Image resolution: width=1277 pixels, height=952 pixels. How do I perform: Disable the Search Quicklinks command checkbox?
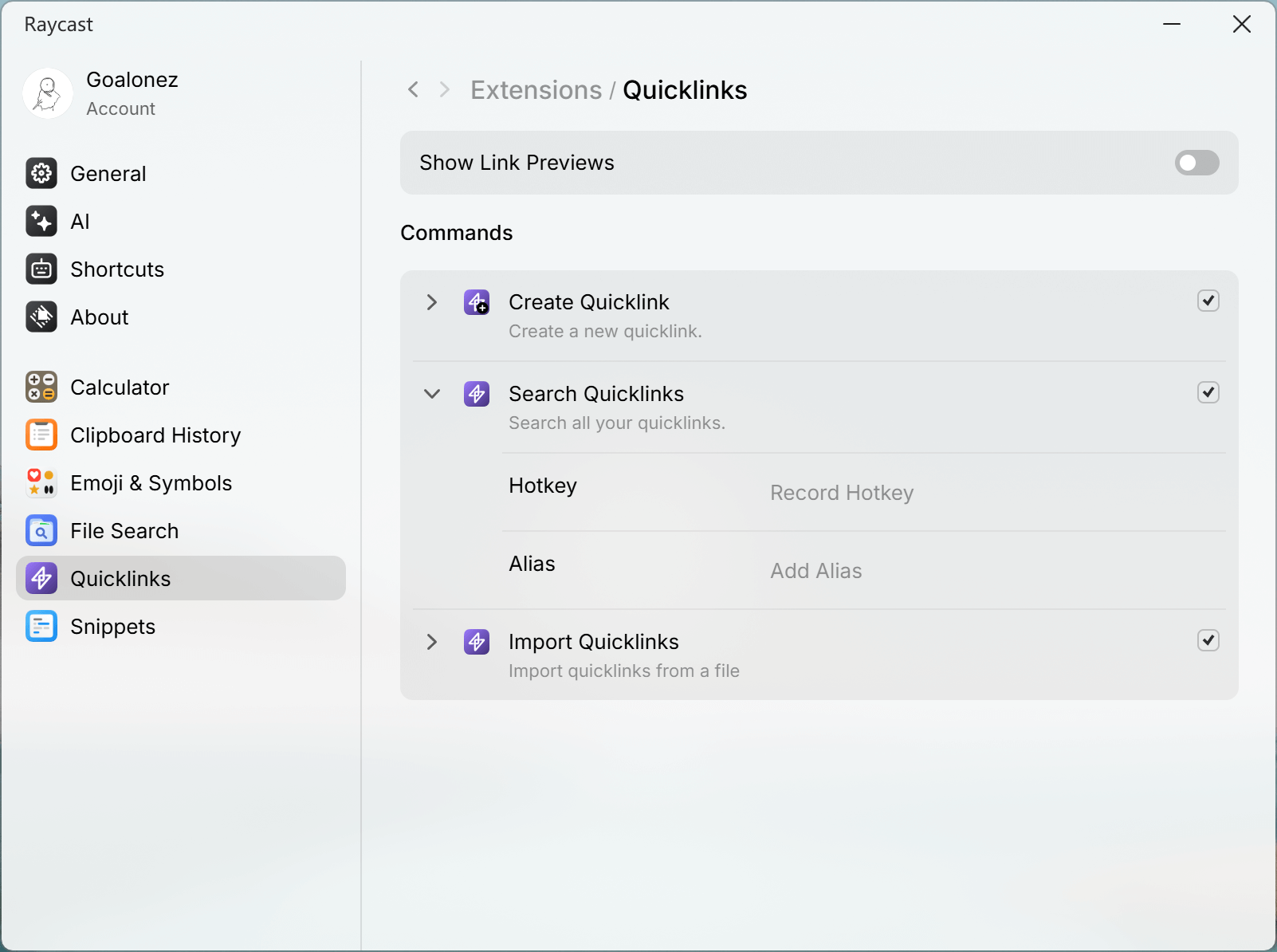click(1208, 392)
